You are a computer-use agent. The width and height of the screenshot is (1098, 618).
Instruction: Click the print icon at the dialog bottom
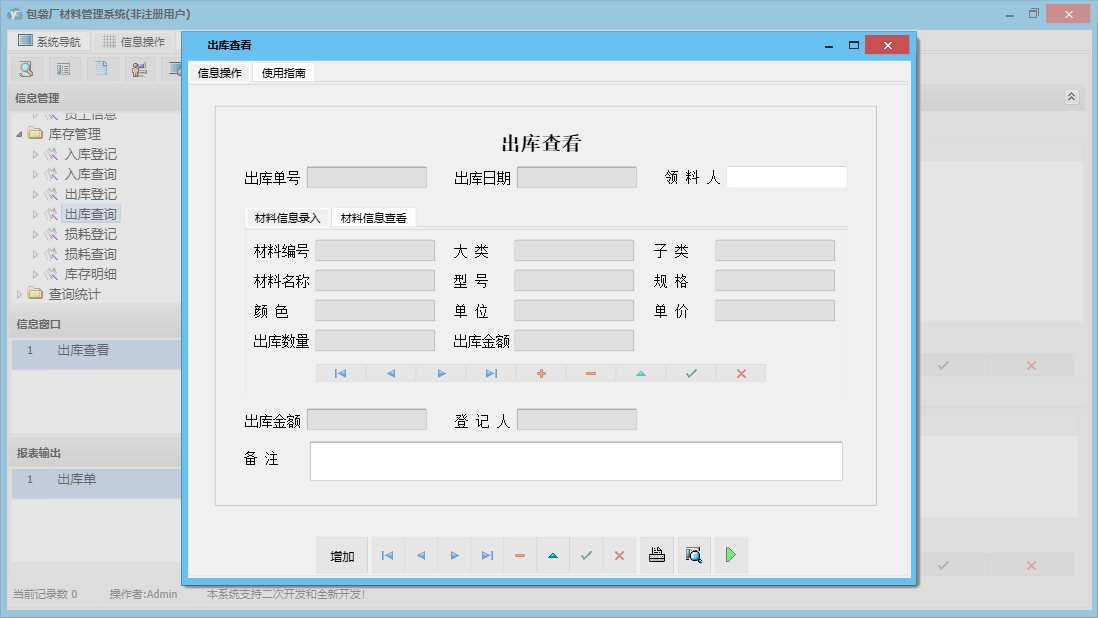point(657,555)
